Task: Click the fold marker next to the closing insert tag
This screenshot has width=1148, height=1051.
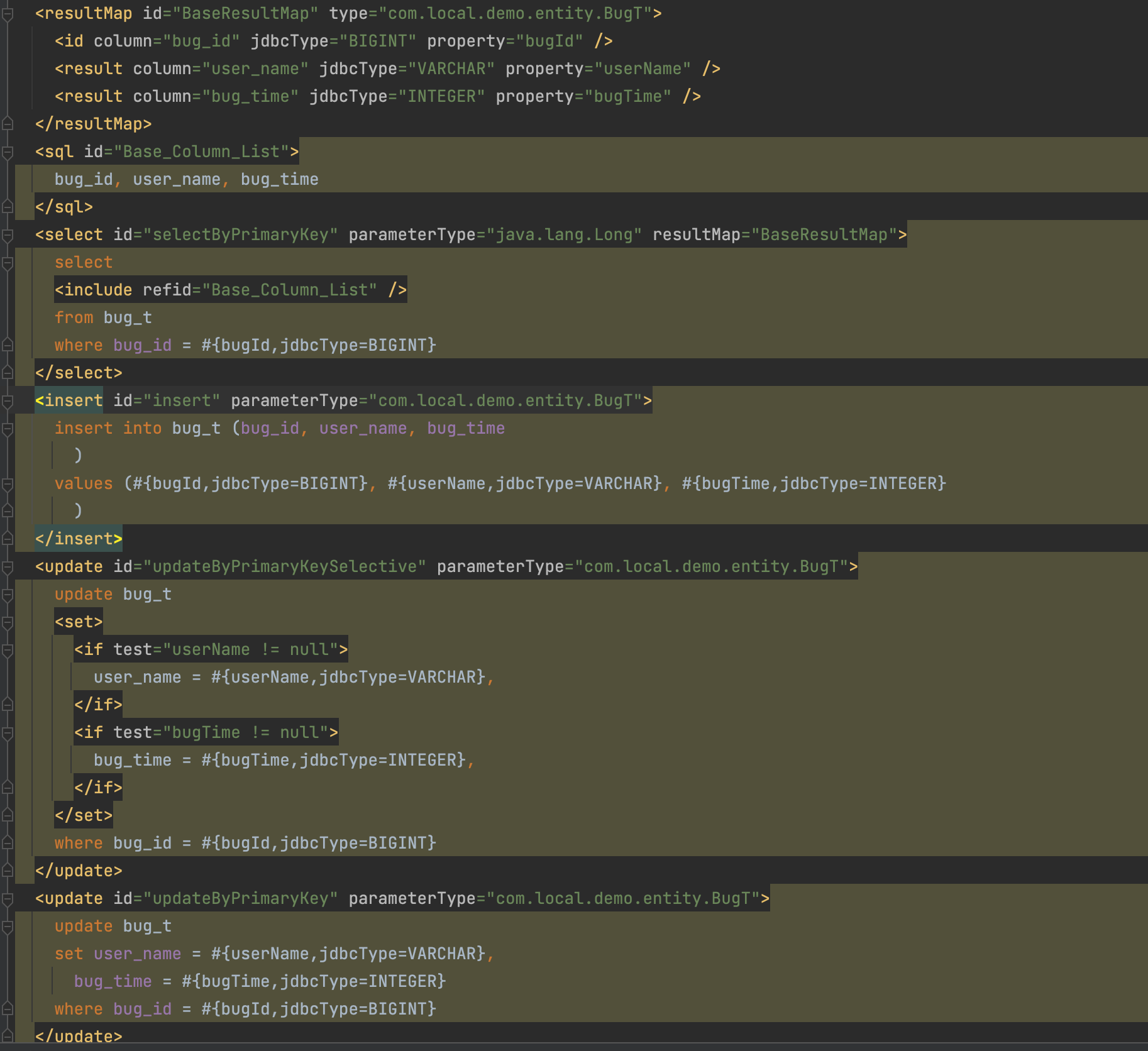Action: pos(8,539)
